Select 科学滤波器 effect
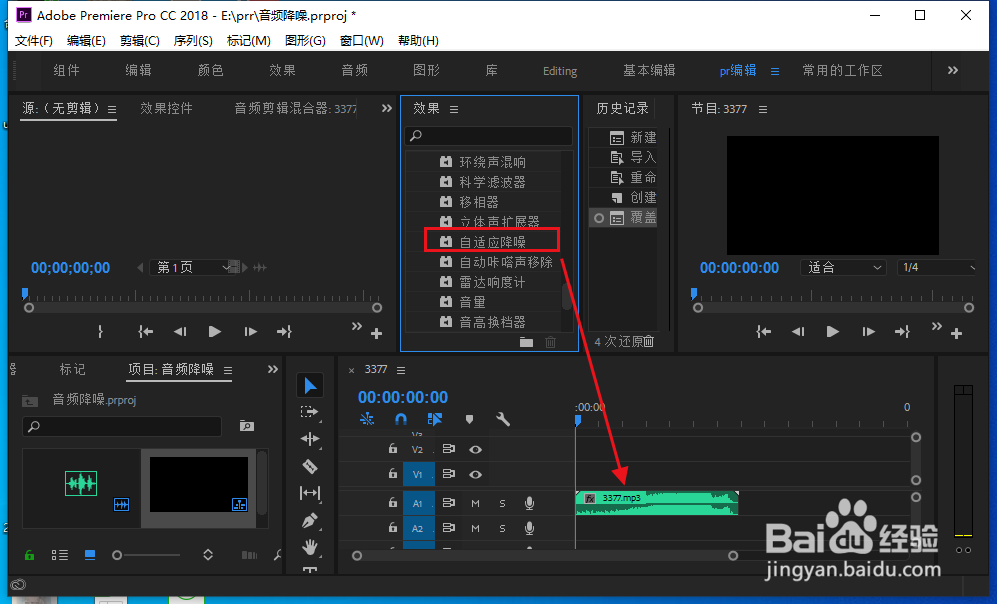The image size is (997, 604). pos(492,182)
